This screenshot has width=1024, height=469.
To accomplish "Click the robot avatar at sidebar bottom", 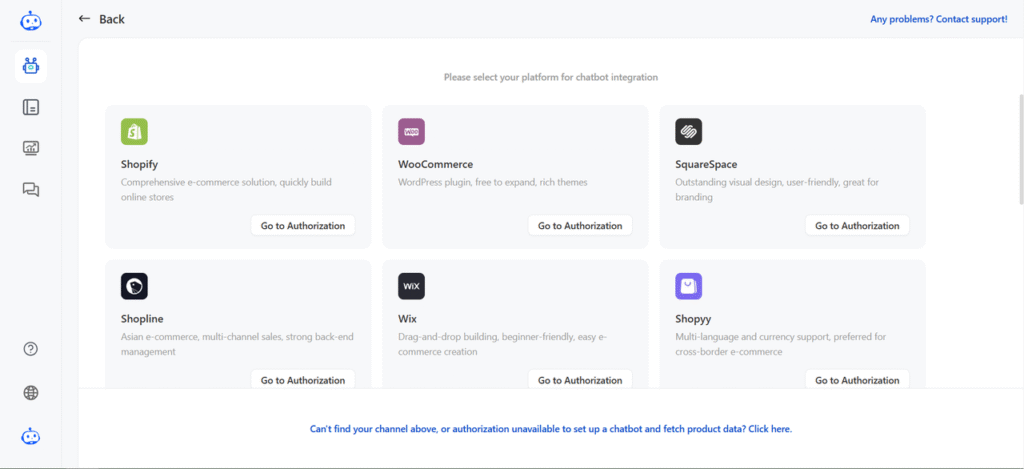I will (x=31, y=436).
